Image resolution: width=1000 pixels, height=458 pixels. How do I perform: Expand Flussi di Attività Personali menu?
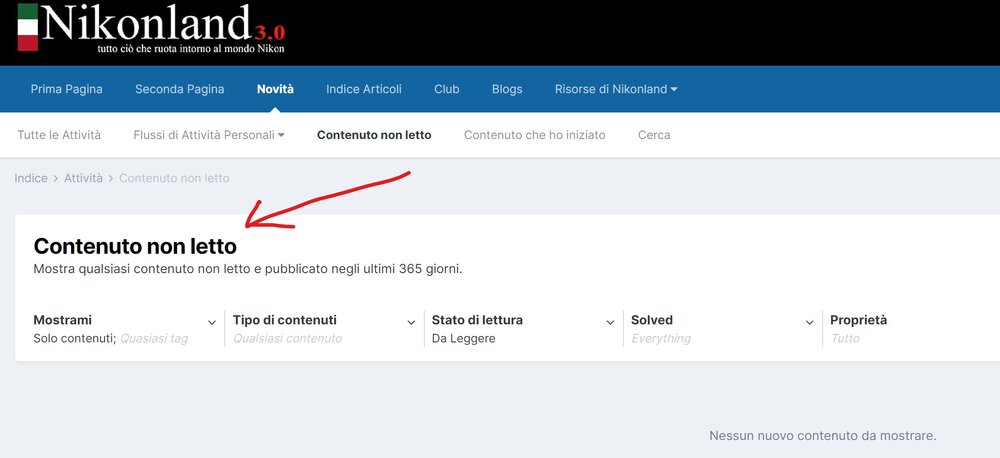(209, 135)
